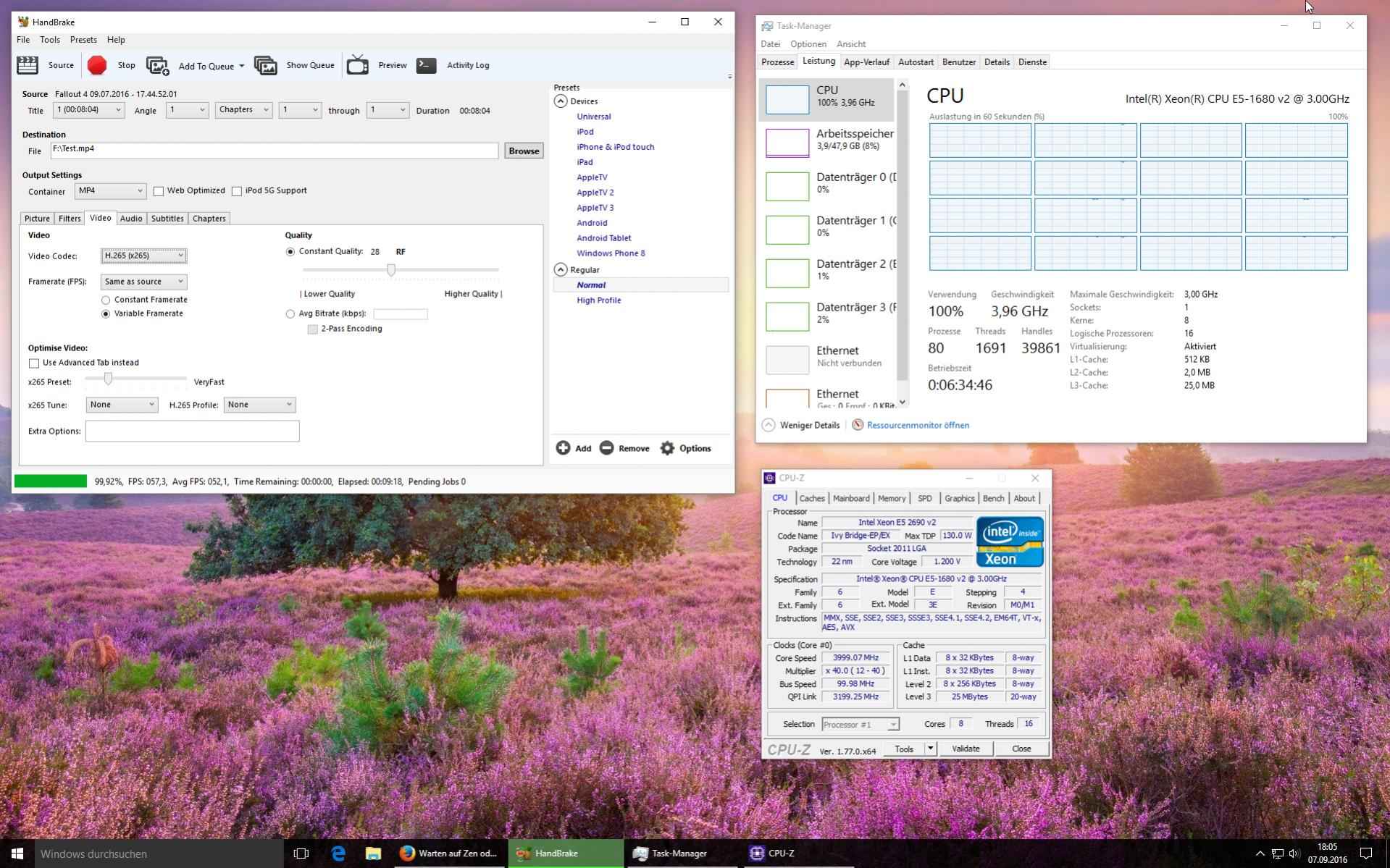
Task: Launch Microsoft Edge from the taskbar
Action: [x=338, y=854]
